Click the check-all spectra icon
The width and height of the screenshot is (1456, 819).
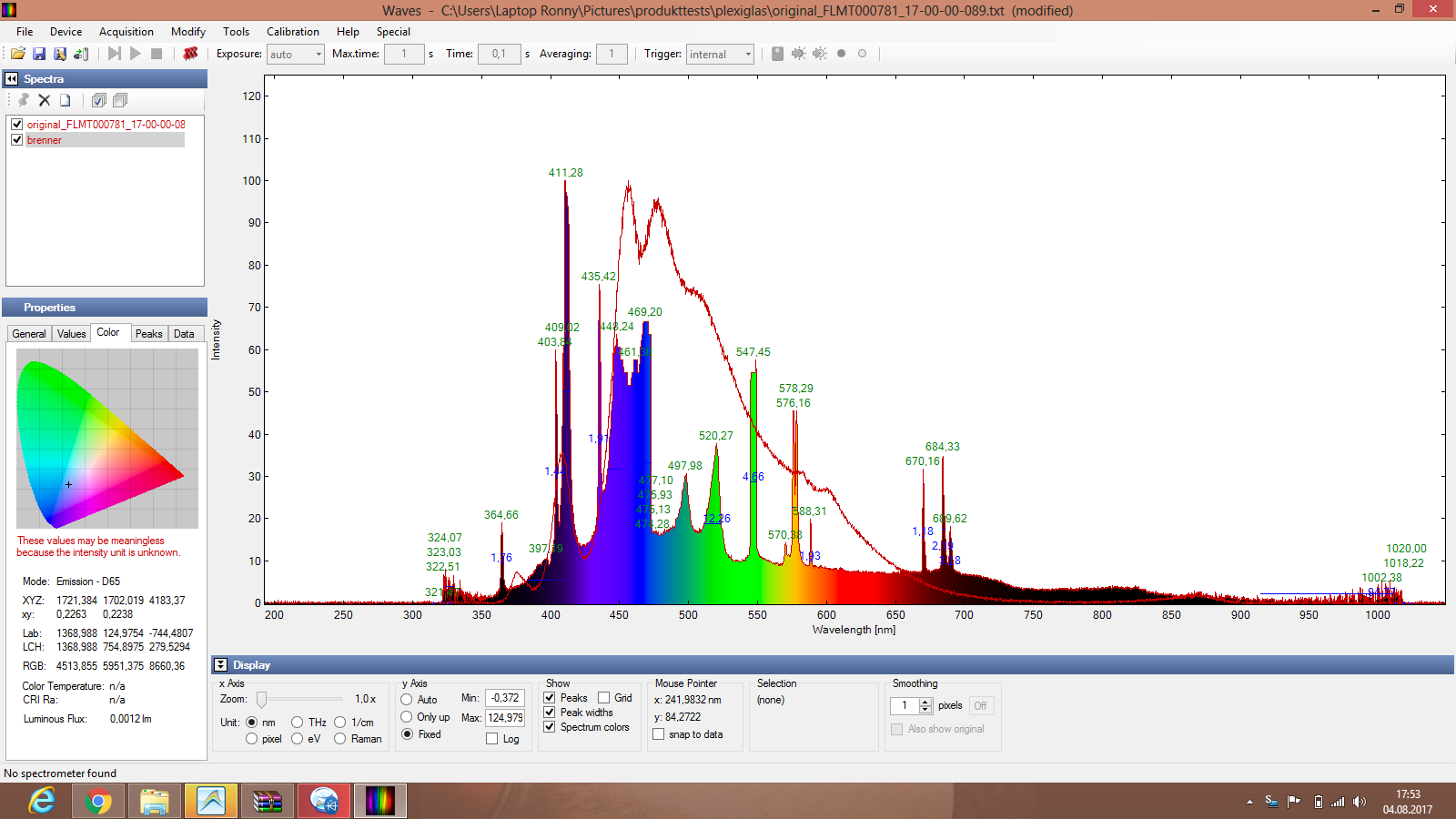[98, 100]
